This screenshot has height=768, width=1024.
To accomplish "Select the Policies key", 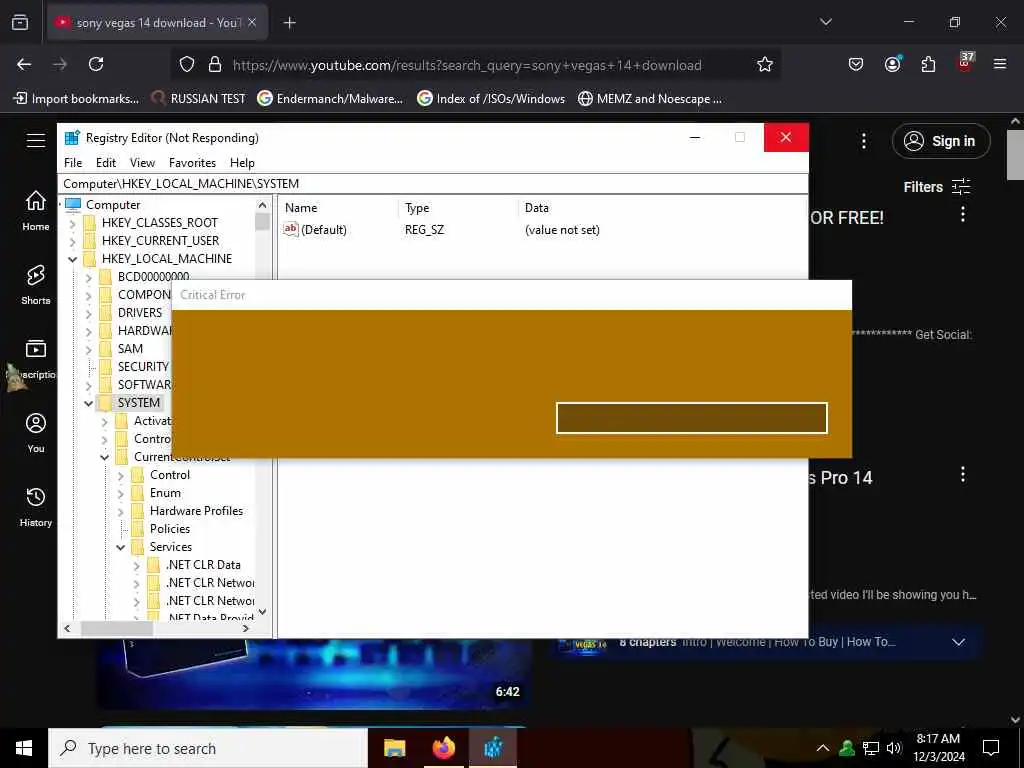I will pos(170,528).
